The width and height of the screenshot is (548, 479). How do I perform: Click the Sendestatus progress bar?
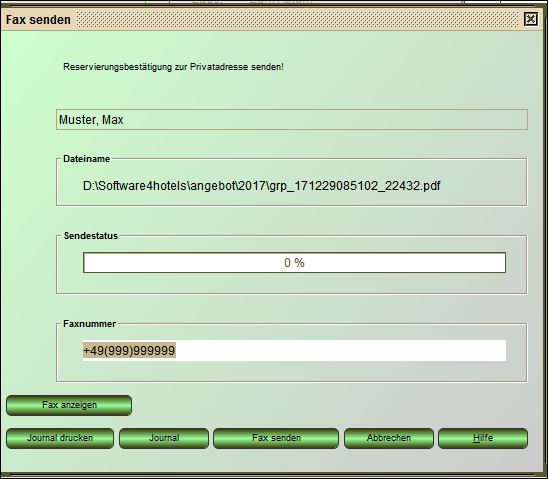[294, 263]
